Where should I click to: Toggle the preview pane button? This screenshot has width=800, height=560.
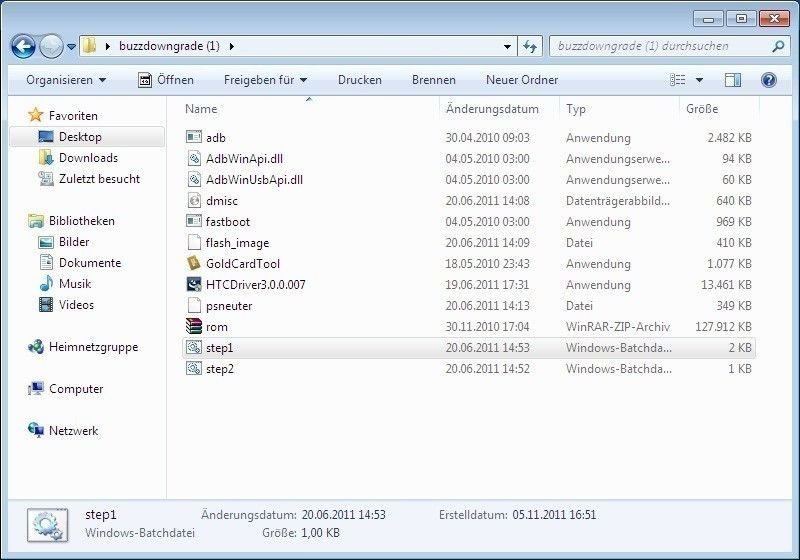733,80
